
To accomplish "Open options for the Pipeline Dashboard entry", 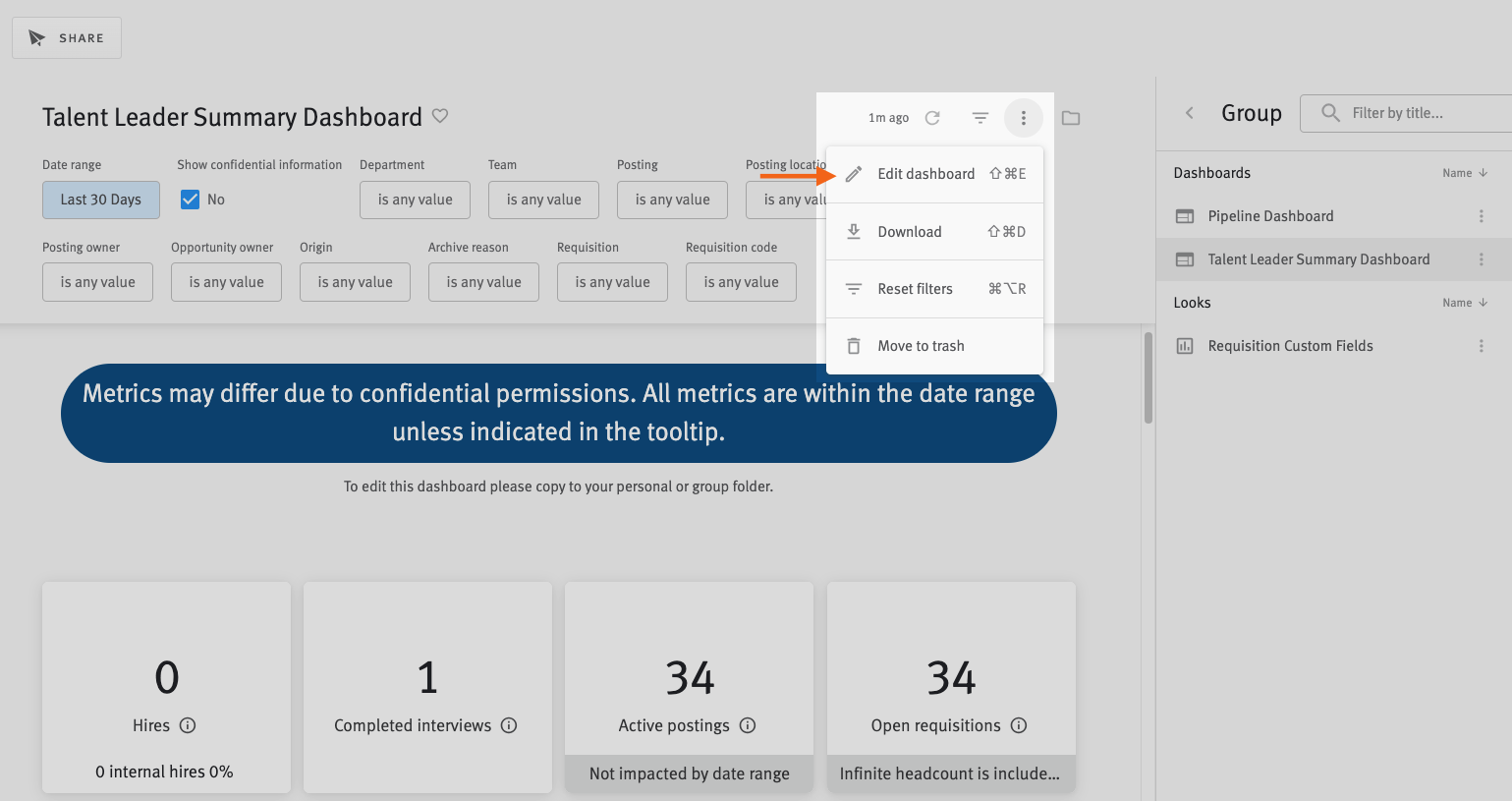I will (1482, 216).
